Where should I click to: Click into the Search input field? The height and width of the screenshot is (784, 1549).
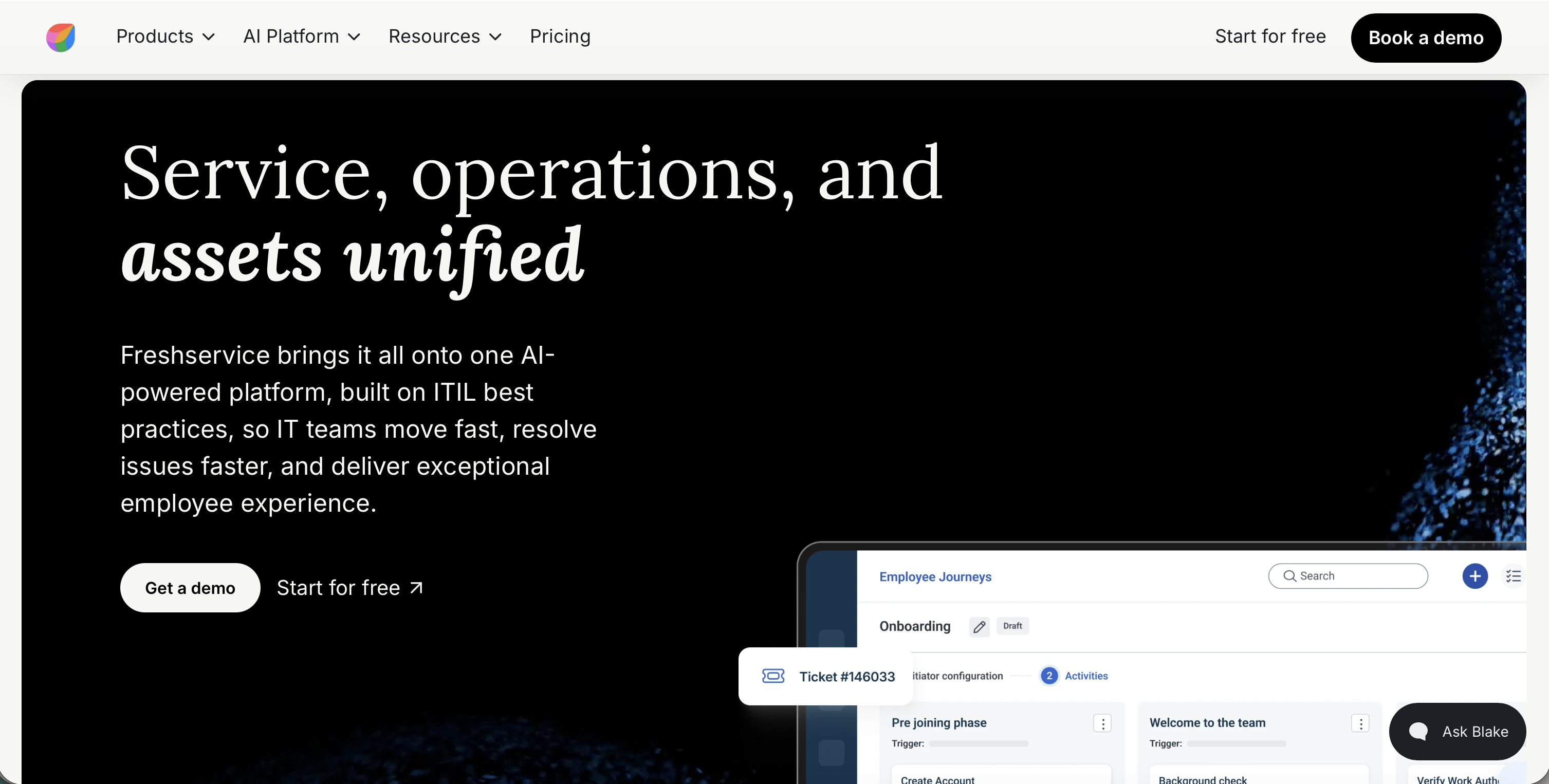[1348, 576]
